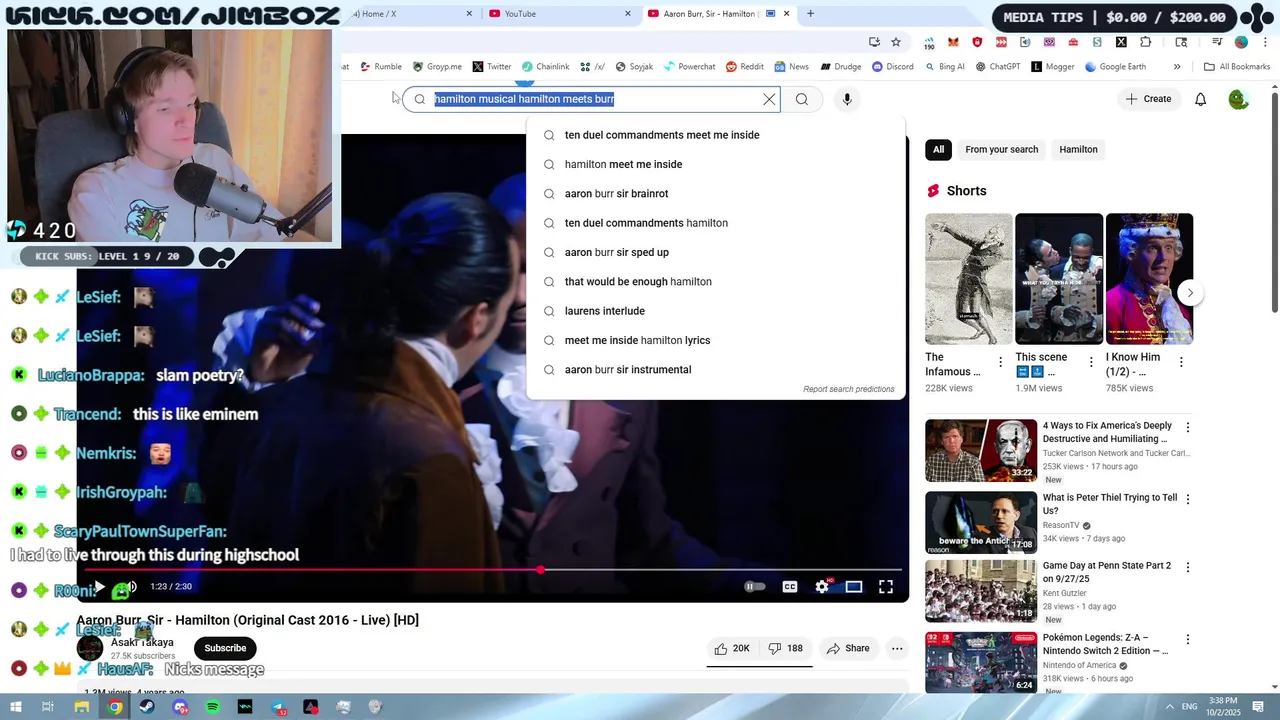Screen dimensions: 1280x720
Task: Open options for 'The Infamous' short
Action: coord(1000,362)
